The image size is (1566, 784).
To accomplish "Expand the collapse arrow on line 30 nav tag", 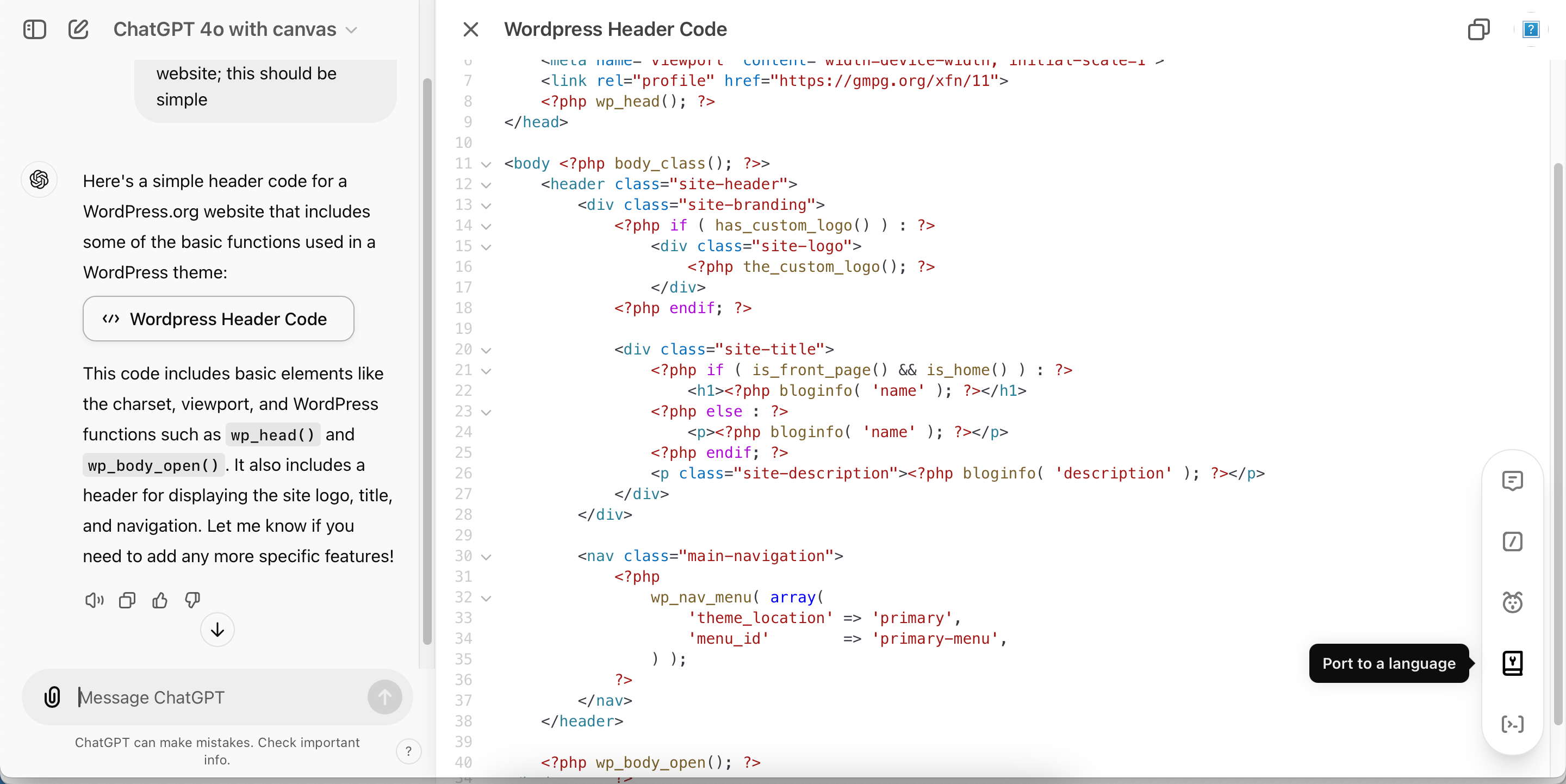I will pos(487,556).
